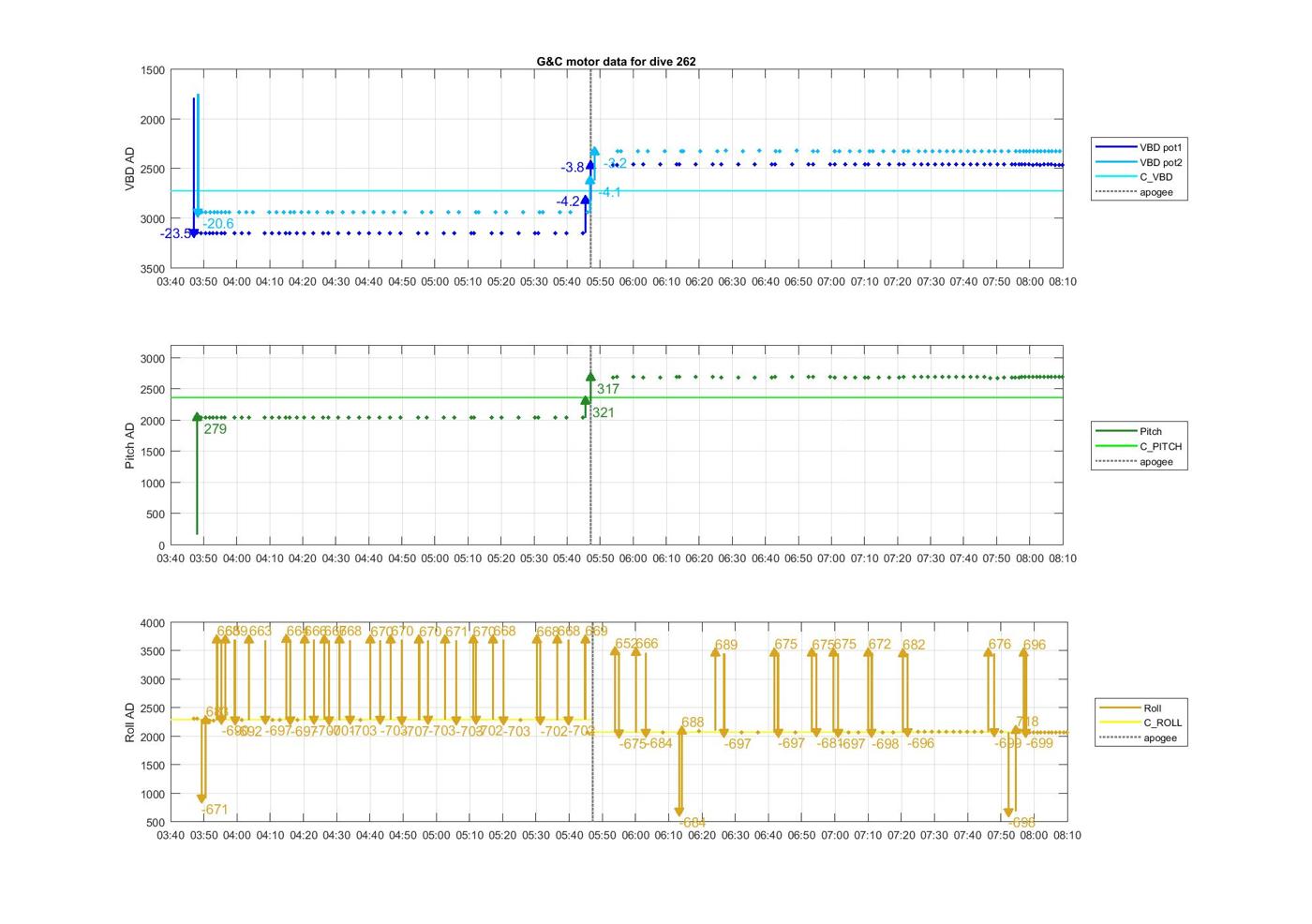Select the 'C_PITCH' legend entry

[x=1160, y=446]
